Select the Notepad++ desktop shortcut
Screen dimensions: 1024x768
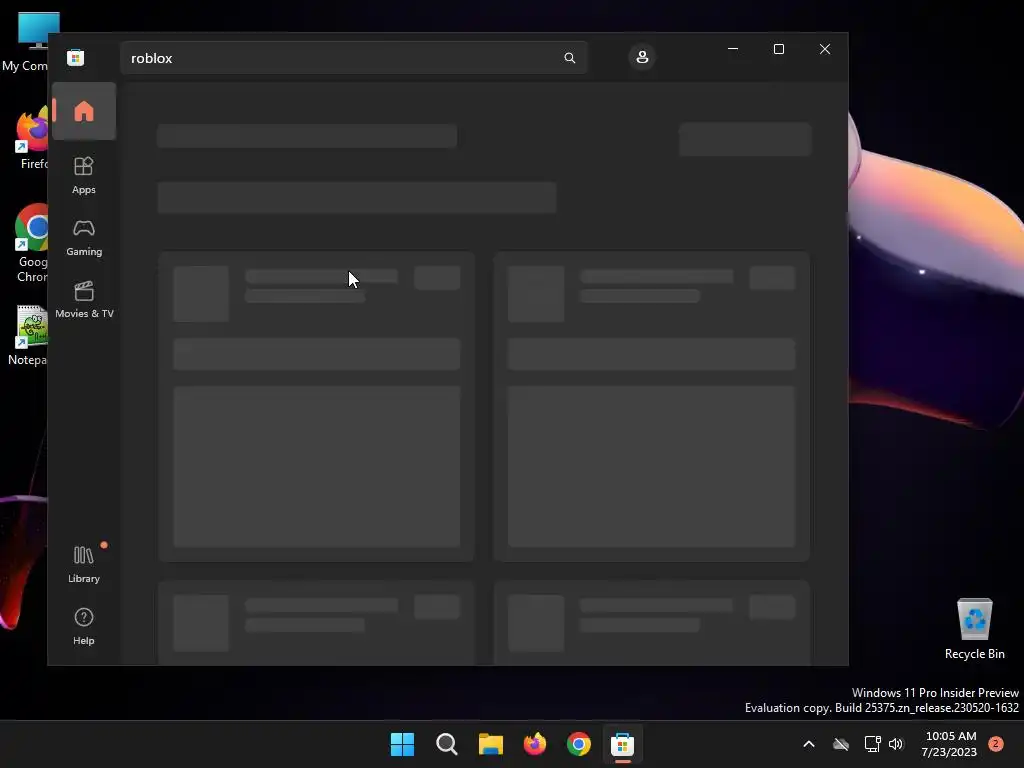point(26,335)
